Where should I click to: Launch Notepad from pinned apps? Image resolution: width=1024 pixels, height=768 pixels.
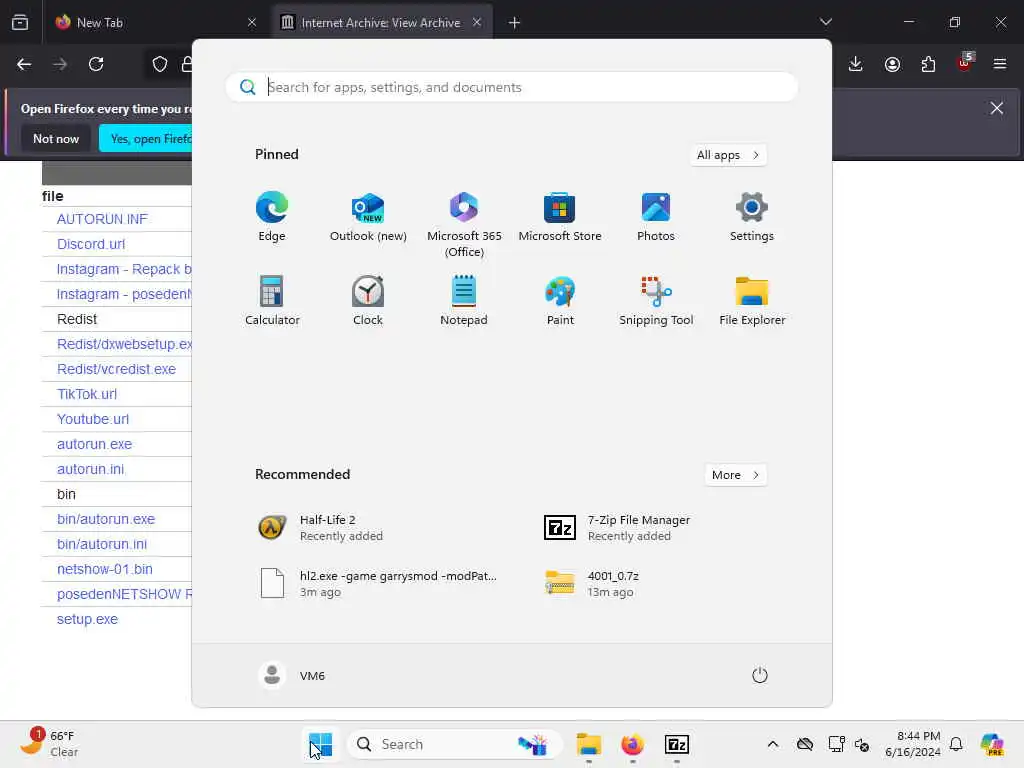coord(464,300)
